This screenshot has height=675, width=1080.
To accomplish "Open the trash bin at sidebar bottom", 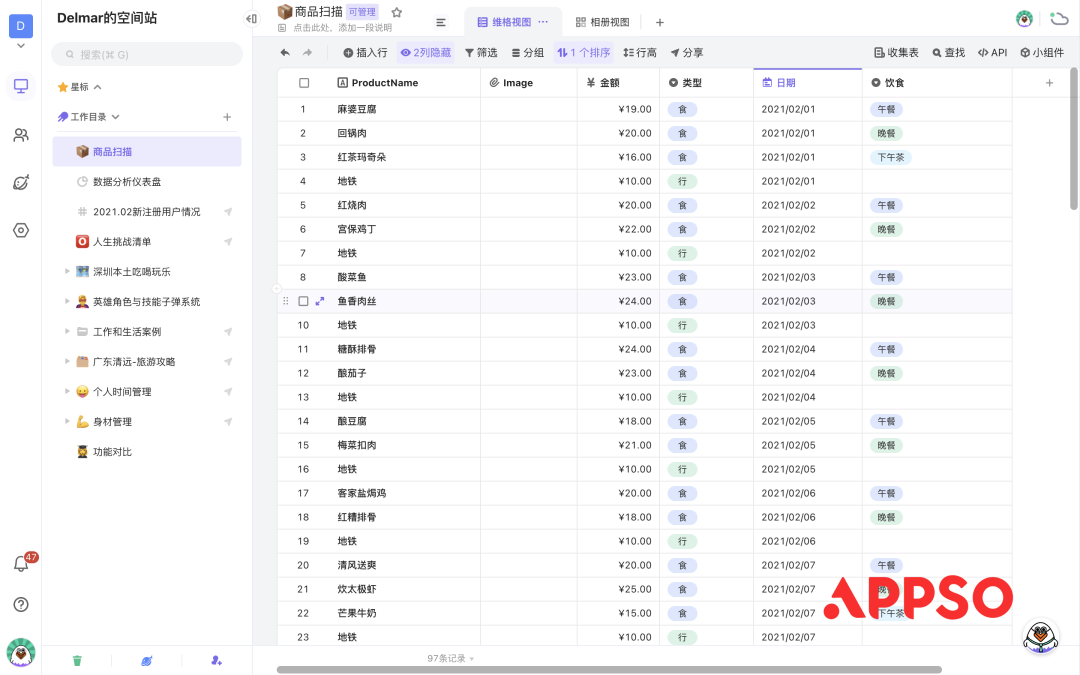I will (x=77, y=661).
